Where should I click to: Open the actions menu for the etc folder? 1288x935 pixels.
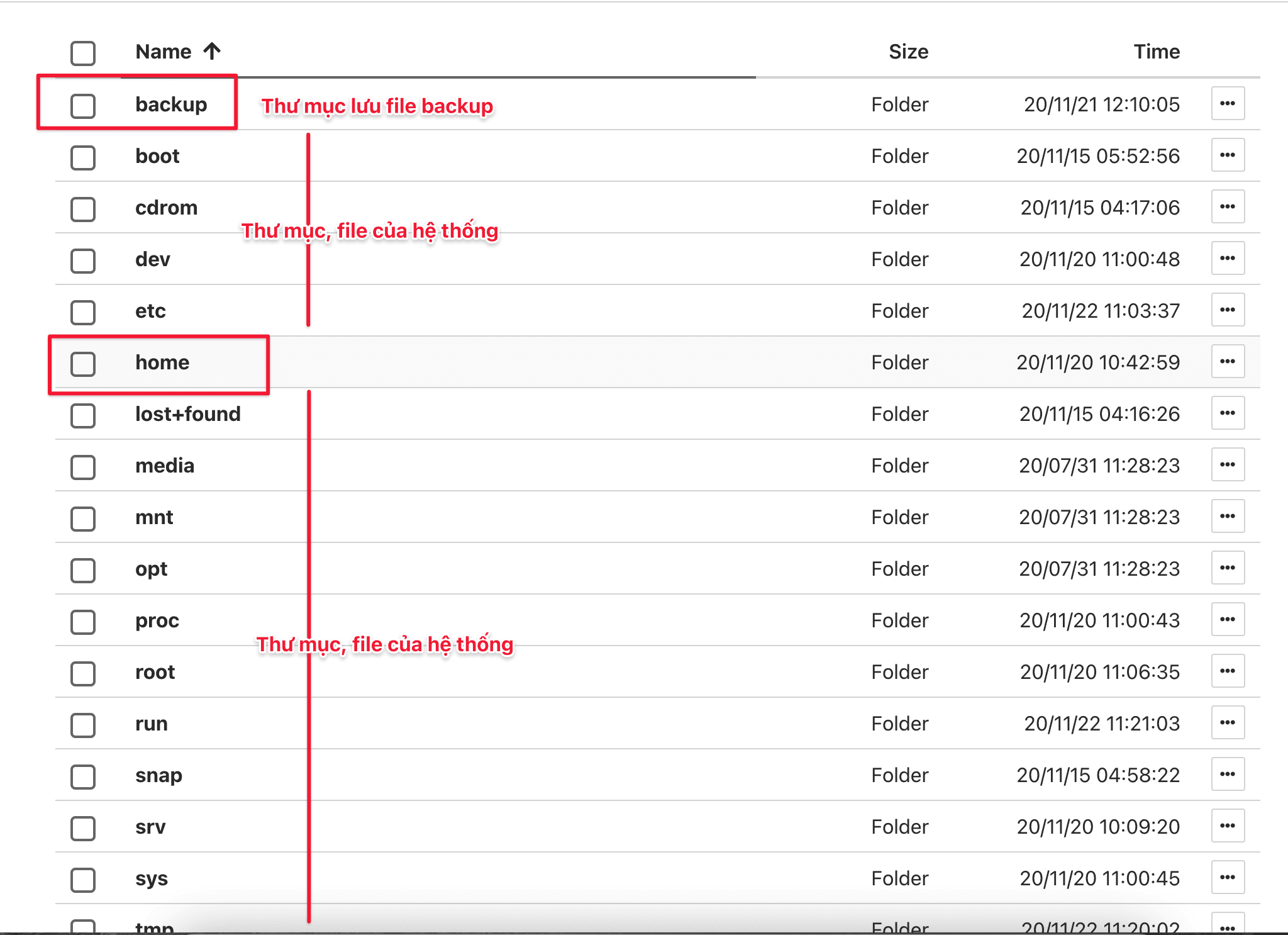(1228, 310)
